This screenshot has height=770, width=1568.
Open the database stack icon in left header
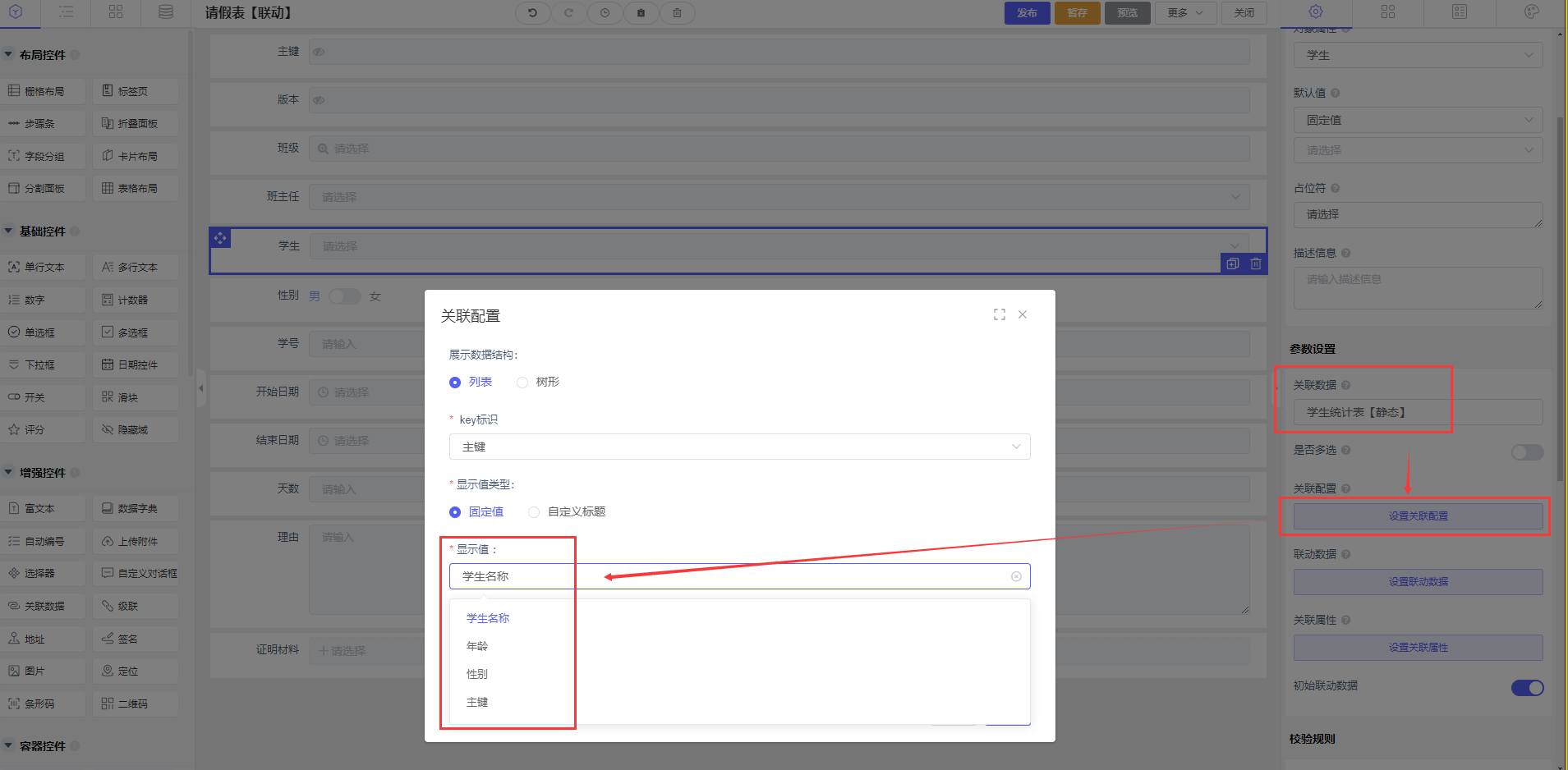coord(166,12)
